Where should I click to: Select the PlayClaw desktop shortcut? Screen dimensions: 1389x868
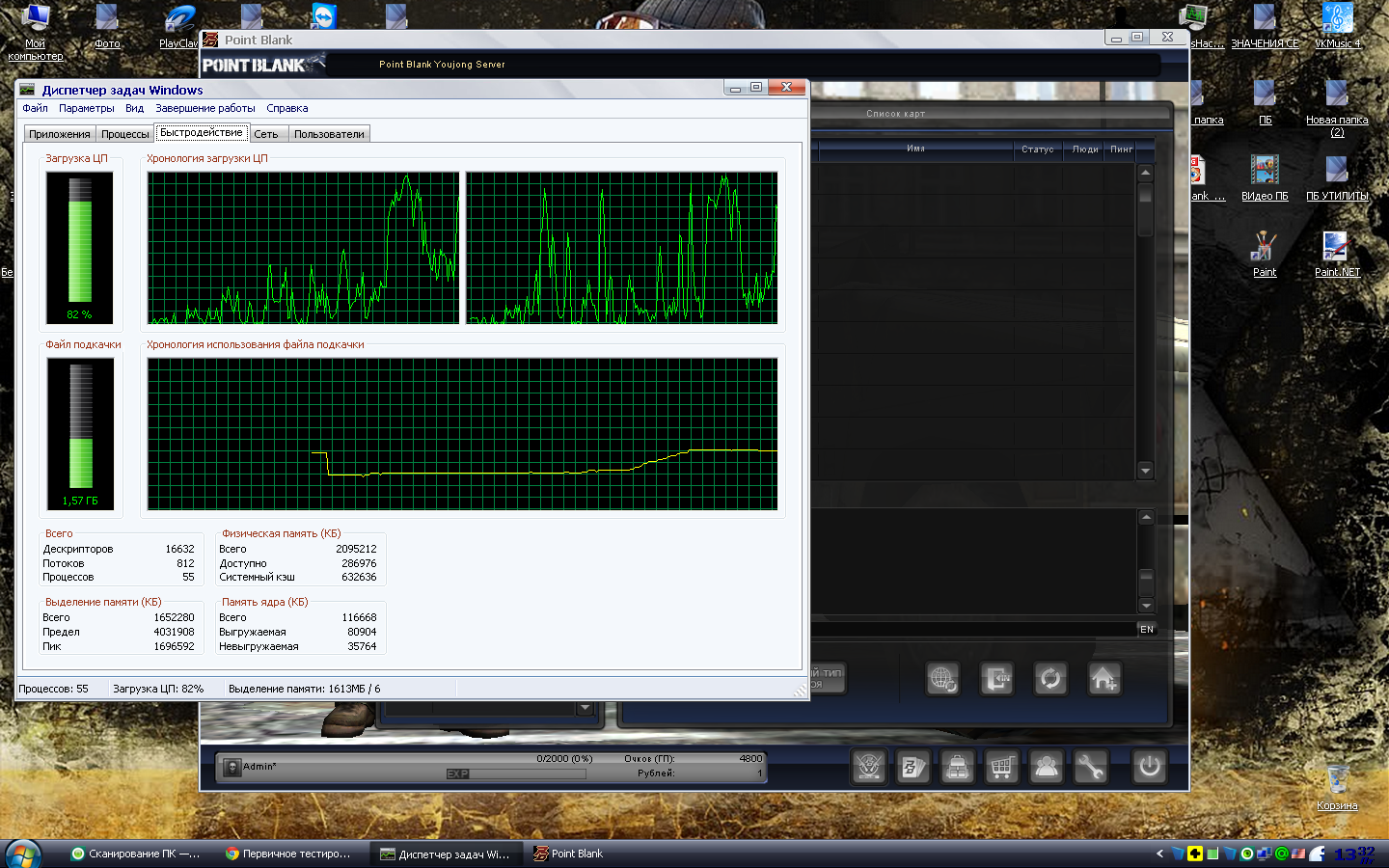pos(178,26)
